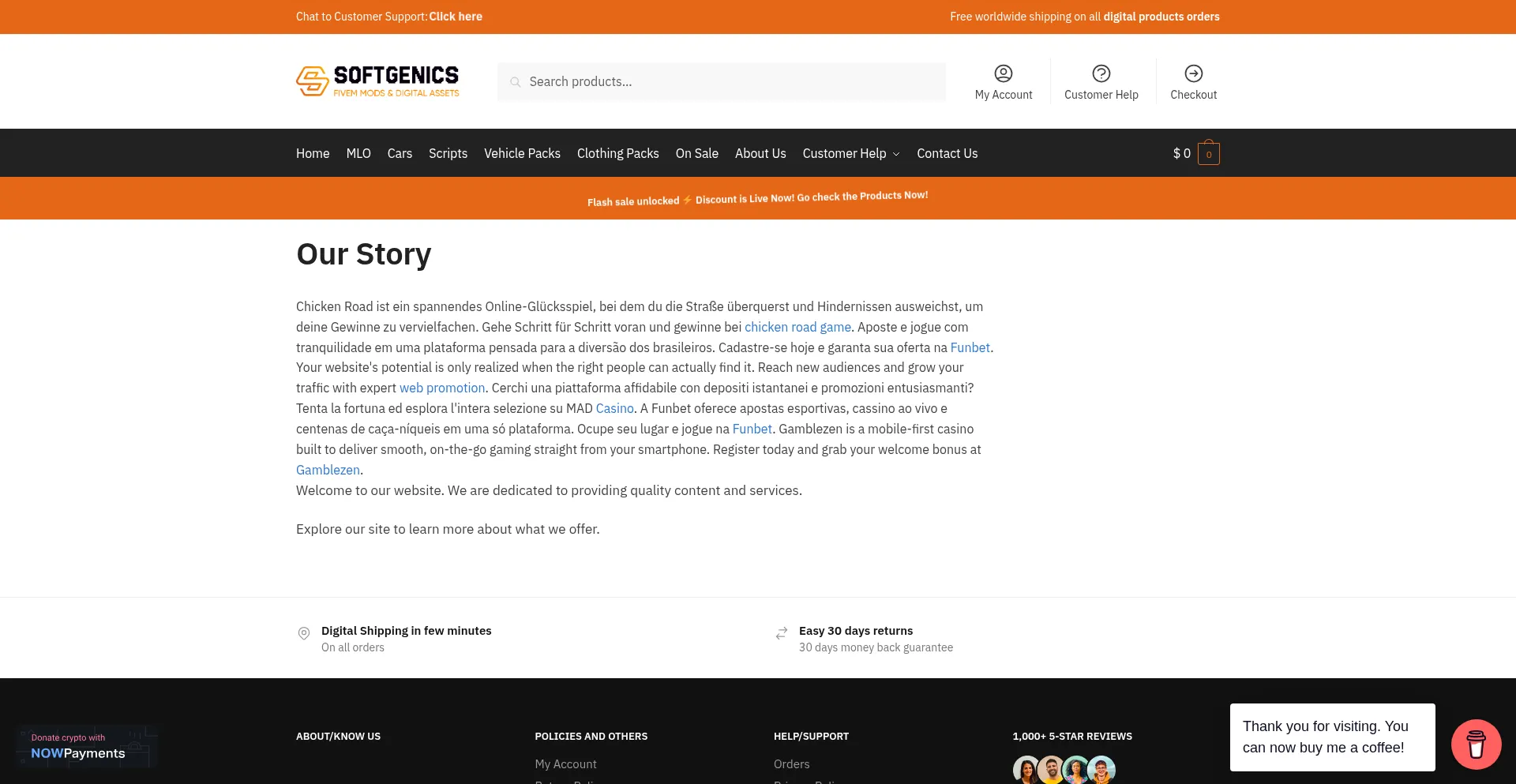Click the NOWPayments donate crypto badge
1516x784 pixels.
click(x=87, y=746)
